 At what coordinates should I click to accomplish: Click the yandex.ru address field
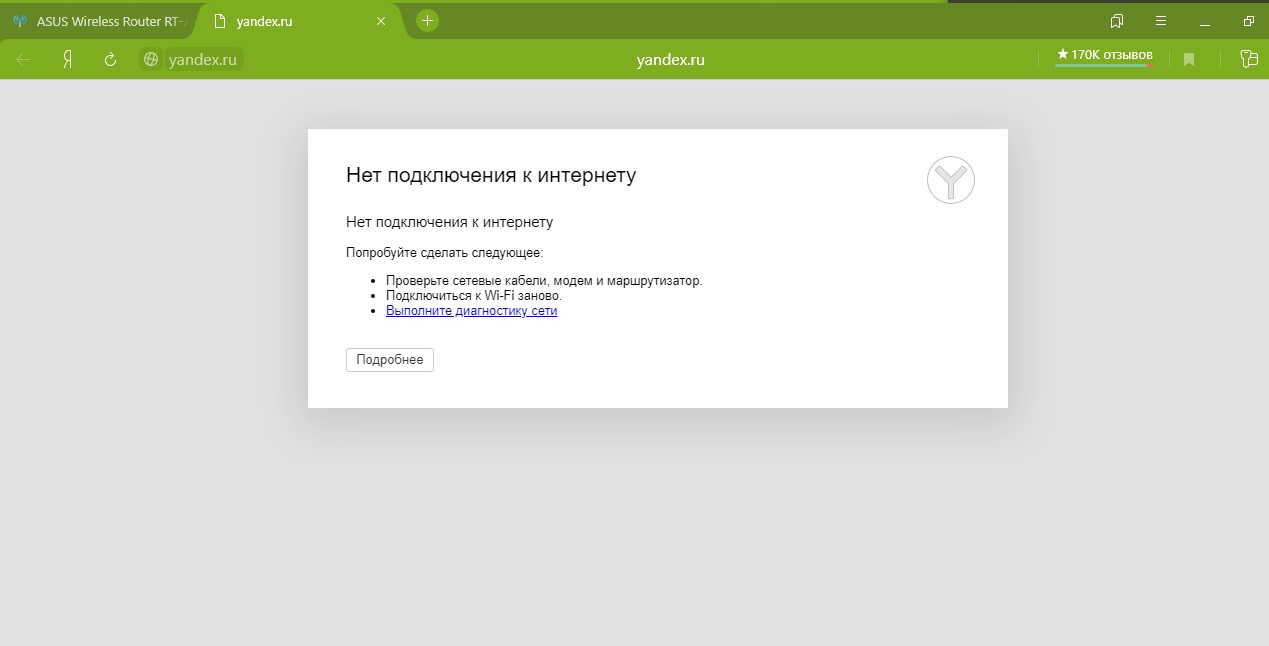click(203, 60)
